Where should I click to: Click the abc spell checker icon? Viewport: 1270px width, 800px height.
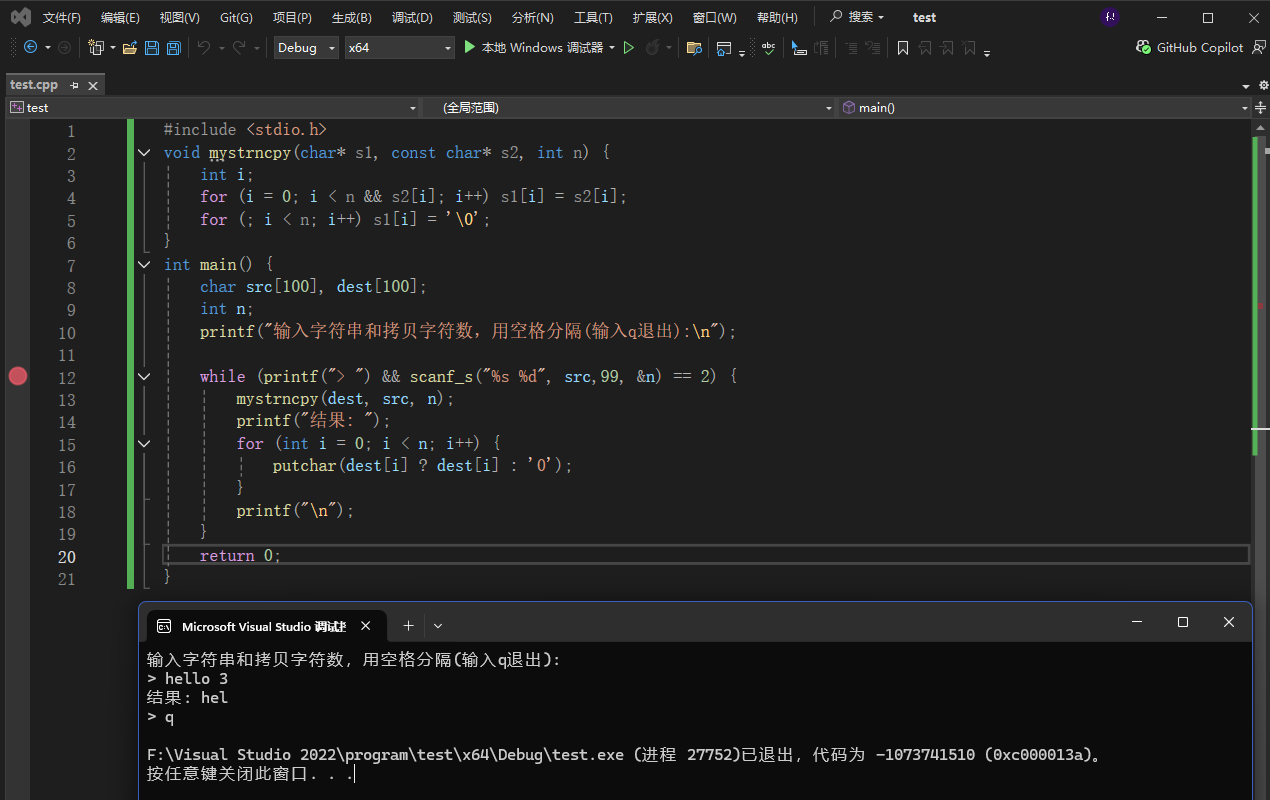(768, 47)
